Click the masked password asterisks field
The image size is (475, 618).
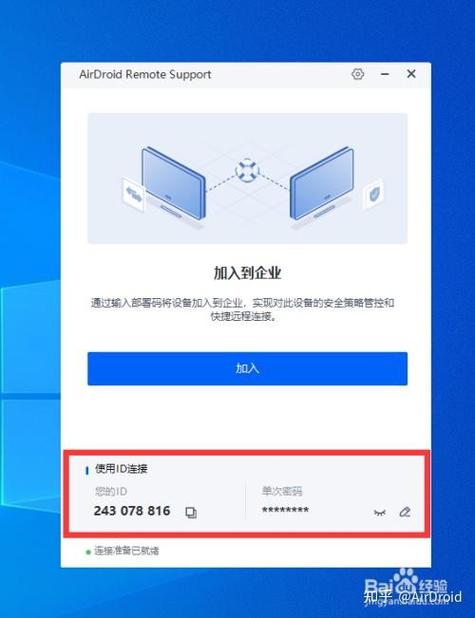285,510
